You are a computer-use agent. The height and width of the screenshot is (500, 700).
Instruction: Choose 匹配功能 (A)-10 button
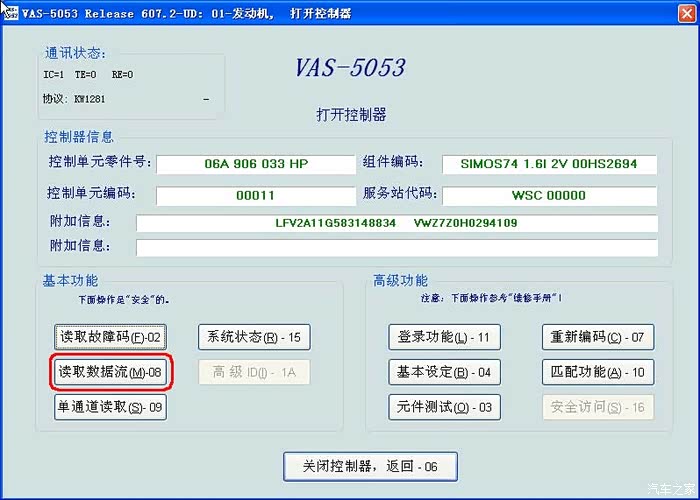[x=598, y=372]
